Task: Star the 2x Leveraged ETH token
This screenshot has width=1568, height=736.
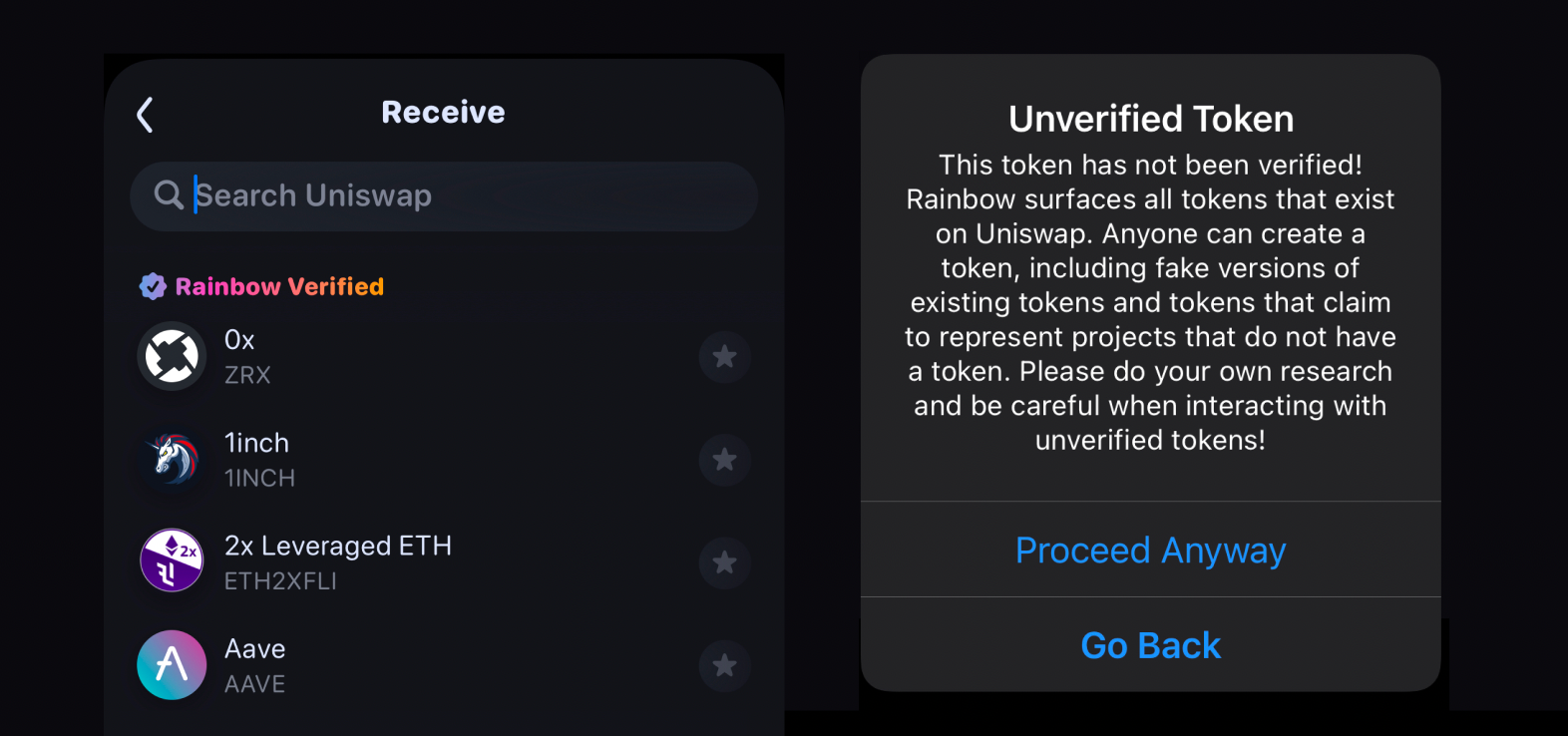Action: click(724, 562)
